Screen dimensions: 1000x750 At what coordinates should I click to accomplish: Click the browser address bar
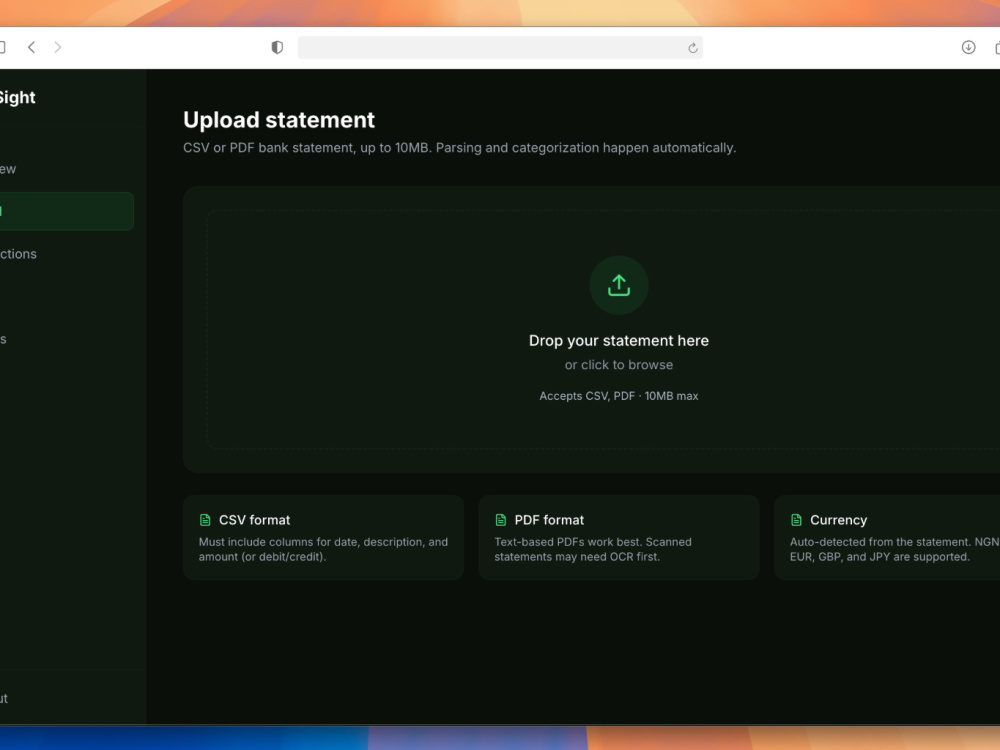pyautogui.click(x=500, y=48)
